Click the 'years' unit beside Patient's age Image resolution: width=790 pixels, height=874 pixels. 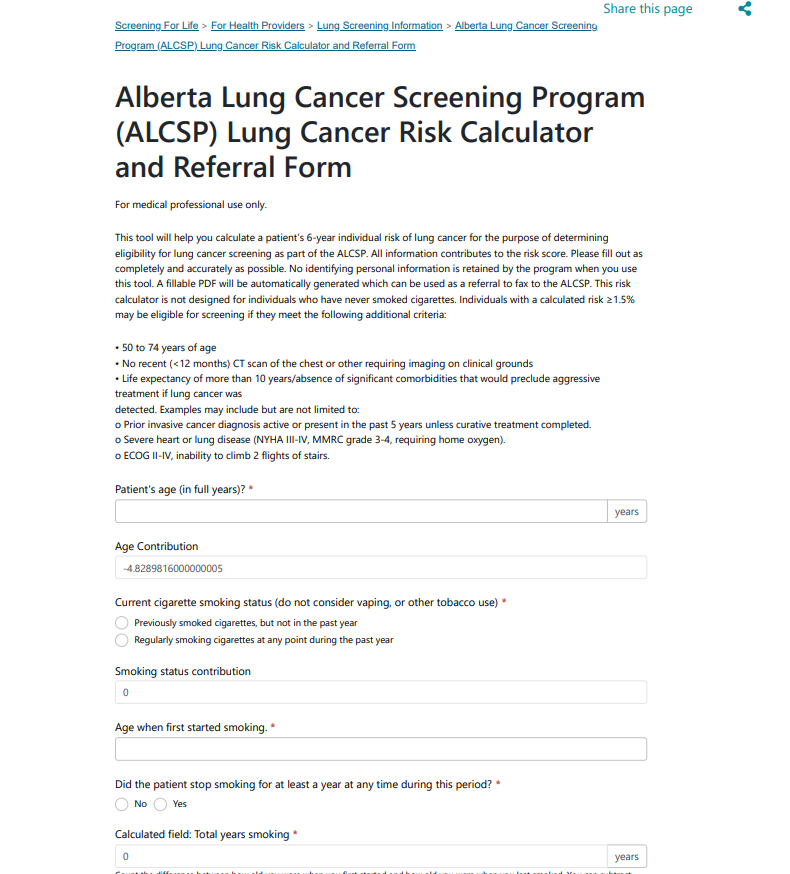tap(627, 512)
